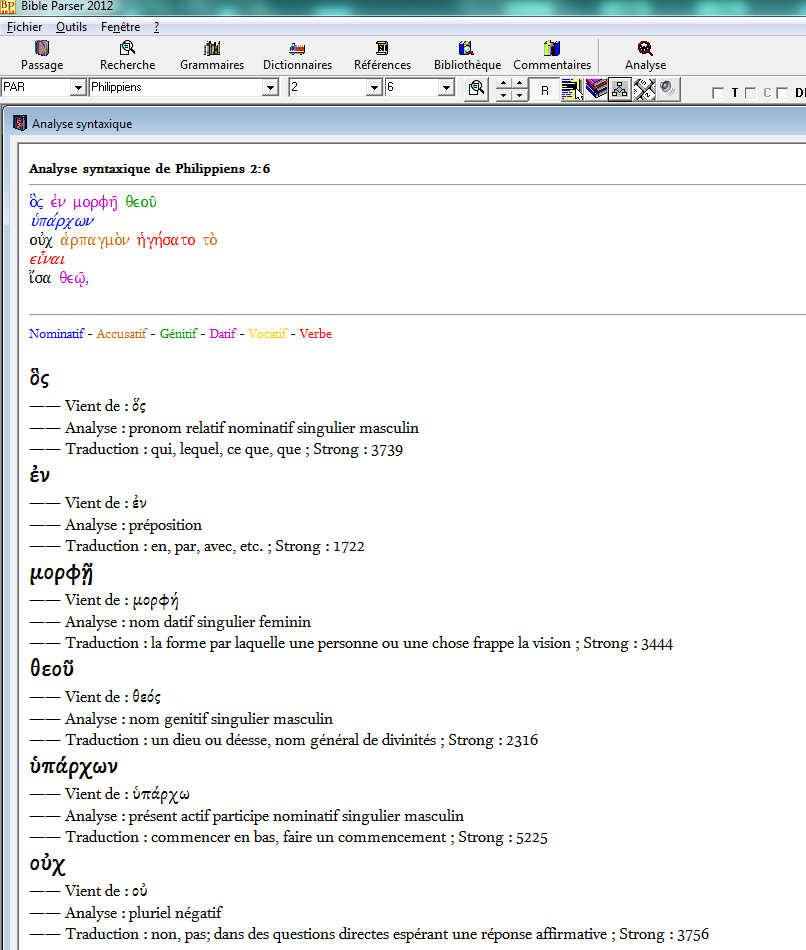Click the Analyse toolbar button
The height and width of the screenshot is (950, 806).
pyautogui.click(x=645, y=55)
